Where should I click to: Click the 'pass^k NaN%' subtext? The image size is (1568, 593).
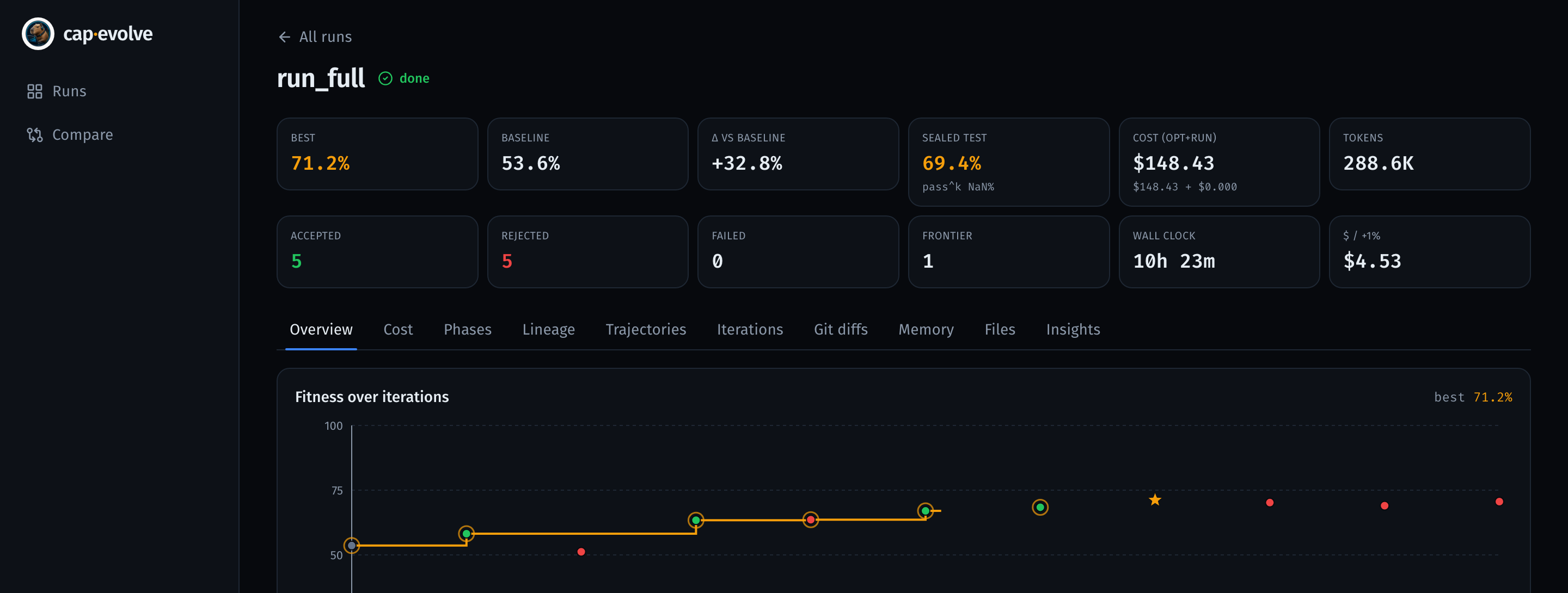point(958,187)
